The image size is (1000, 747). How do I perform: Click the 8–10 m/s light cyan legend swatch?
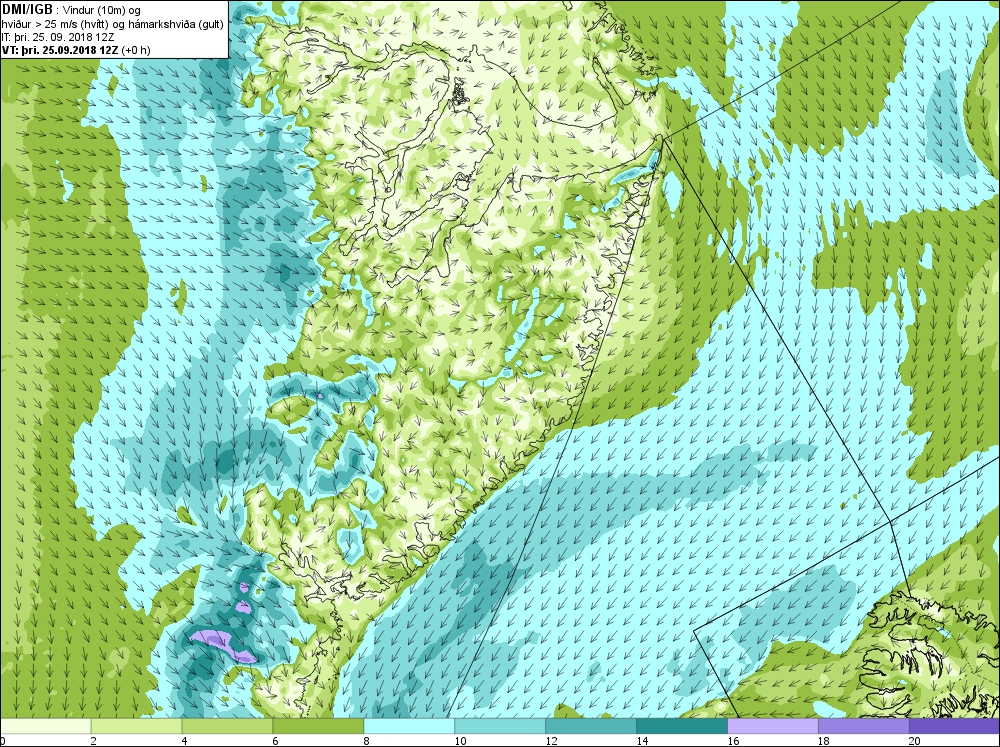tap(409, 726)
